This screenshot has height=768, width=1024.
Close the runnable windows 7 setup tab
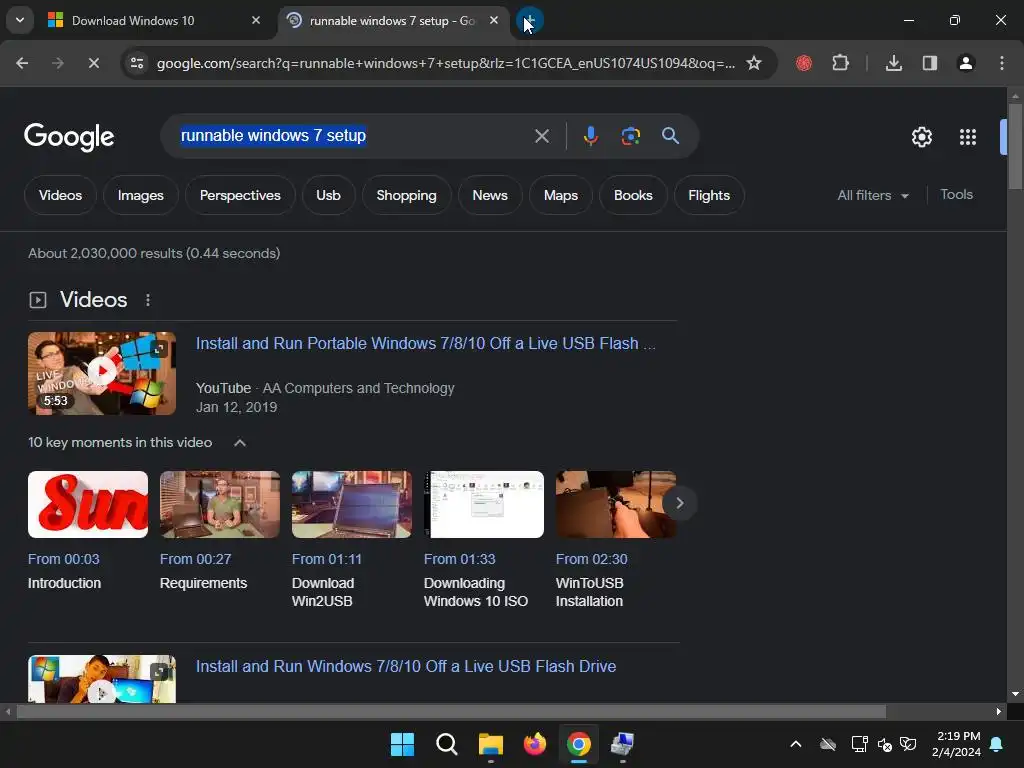click(x=494, y=20)
